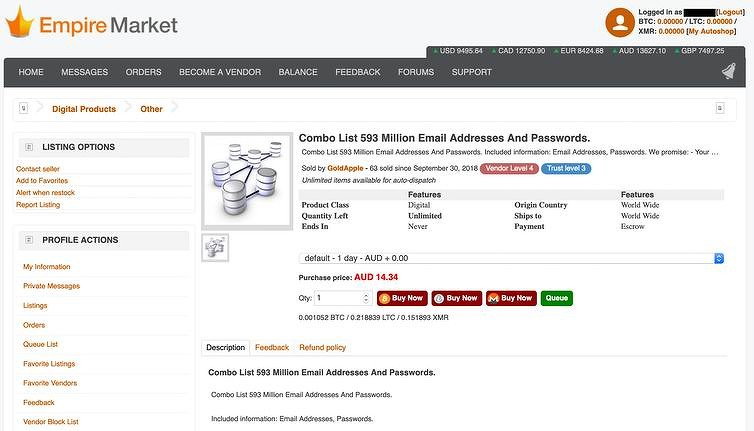Select the small product thumbnail
Viewport: 754px width, 431px height.
tap(215, 247)
